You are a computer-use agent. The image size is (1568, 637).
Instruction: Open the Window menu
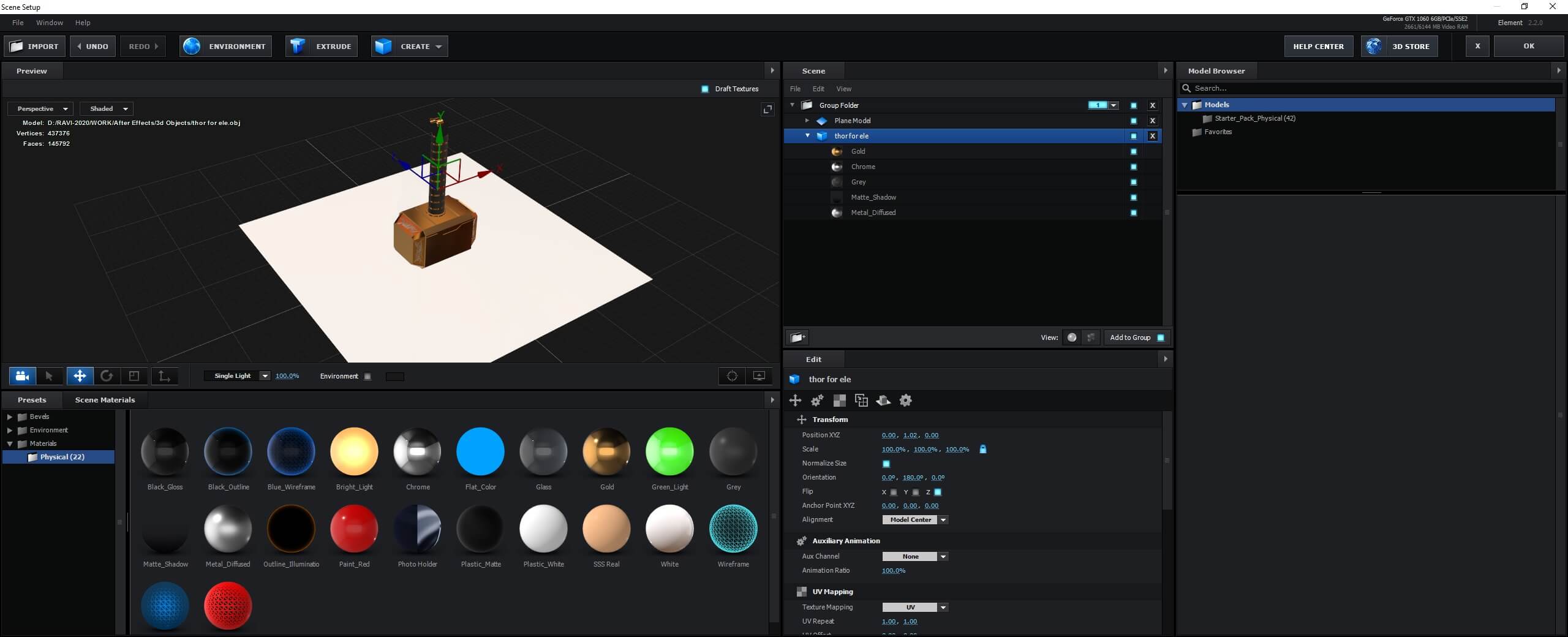click(x=50, y=23)
